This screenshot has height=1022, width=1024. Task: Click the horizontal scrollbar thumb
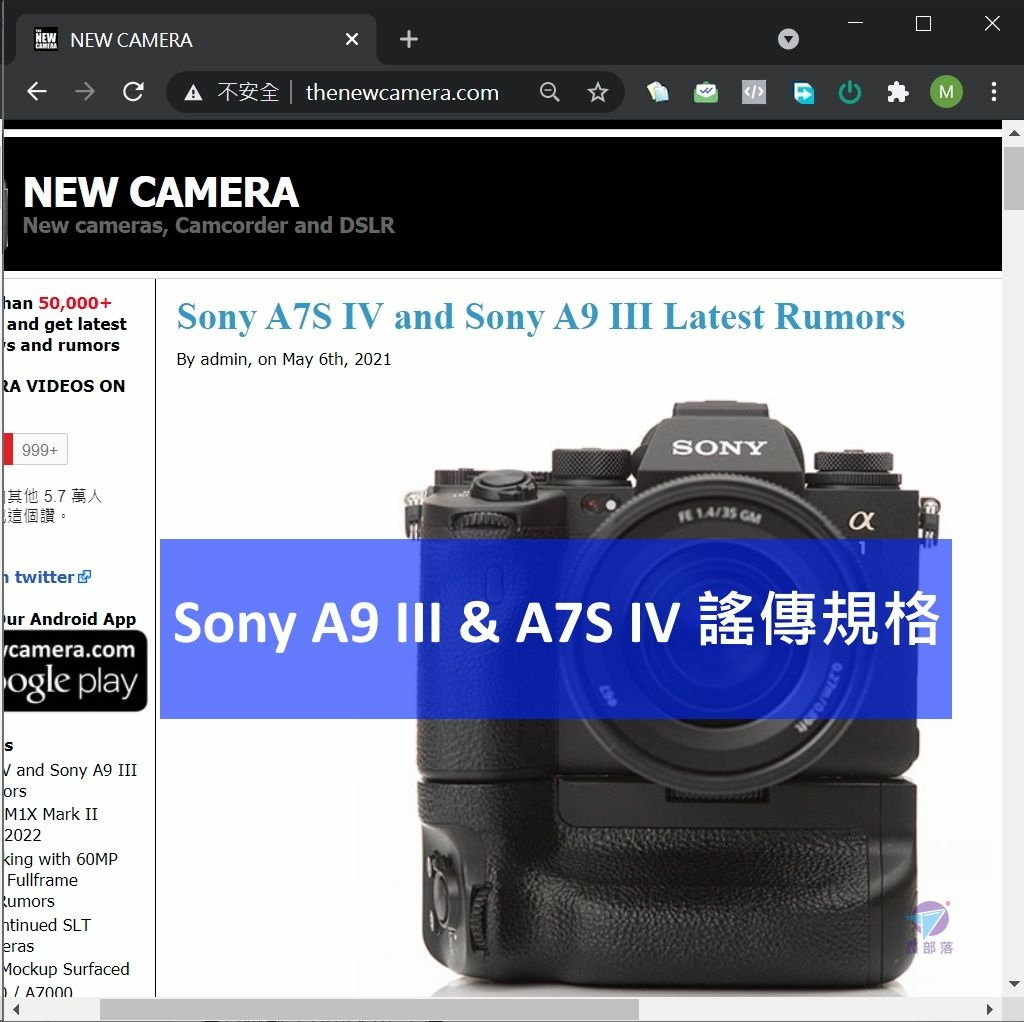pos(369,1009)
